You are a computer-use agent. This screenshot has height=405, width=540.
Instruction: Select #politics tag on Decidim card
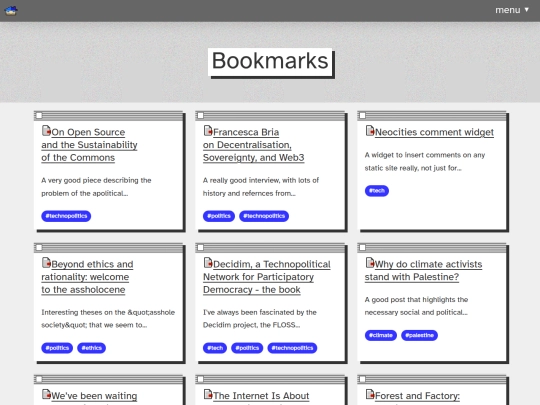click(247, 348)
